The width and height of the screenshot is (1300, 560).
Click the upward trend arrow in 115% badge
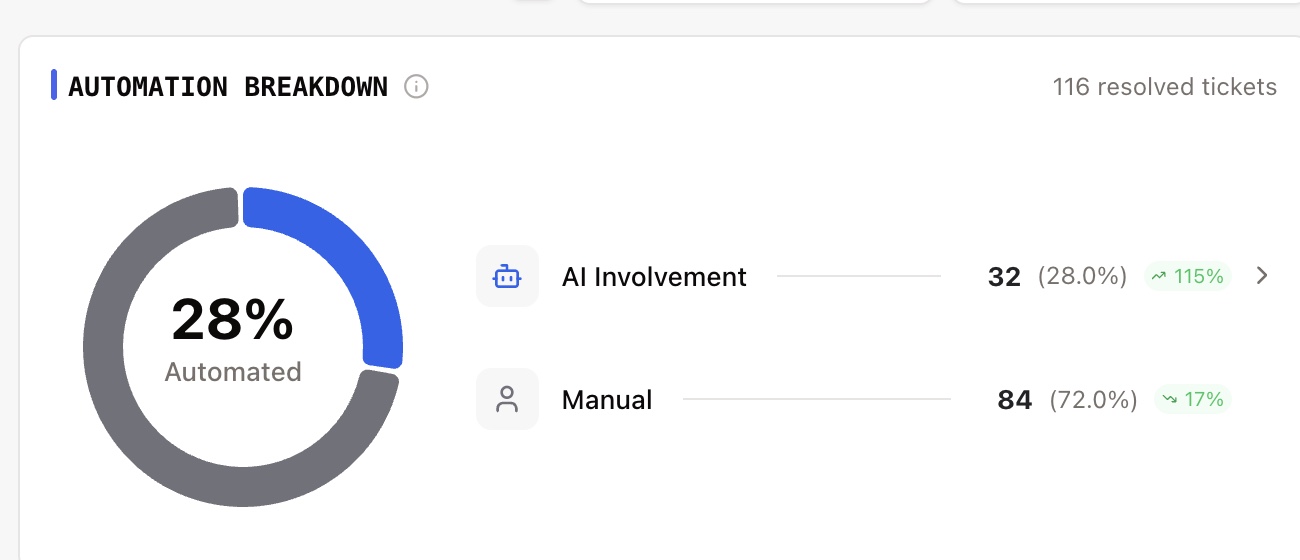coord(1159,276)
